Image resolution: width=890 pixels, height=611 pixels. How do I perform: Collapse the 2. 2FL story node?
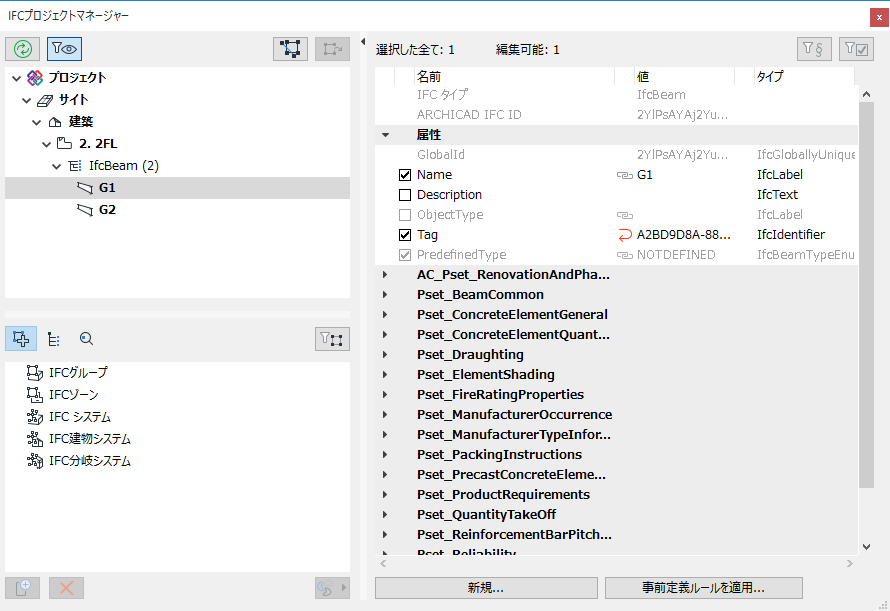47,144
